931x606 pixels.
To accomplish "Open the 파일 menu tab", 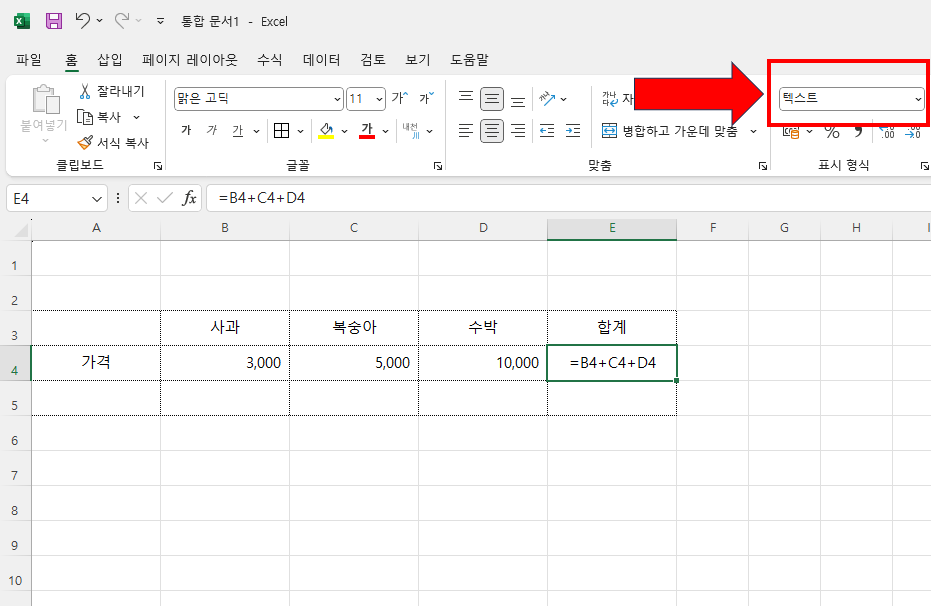I will coord(28,60).
